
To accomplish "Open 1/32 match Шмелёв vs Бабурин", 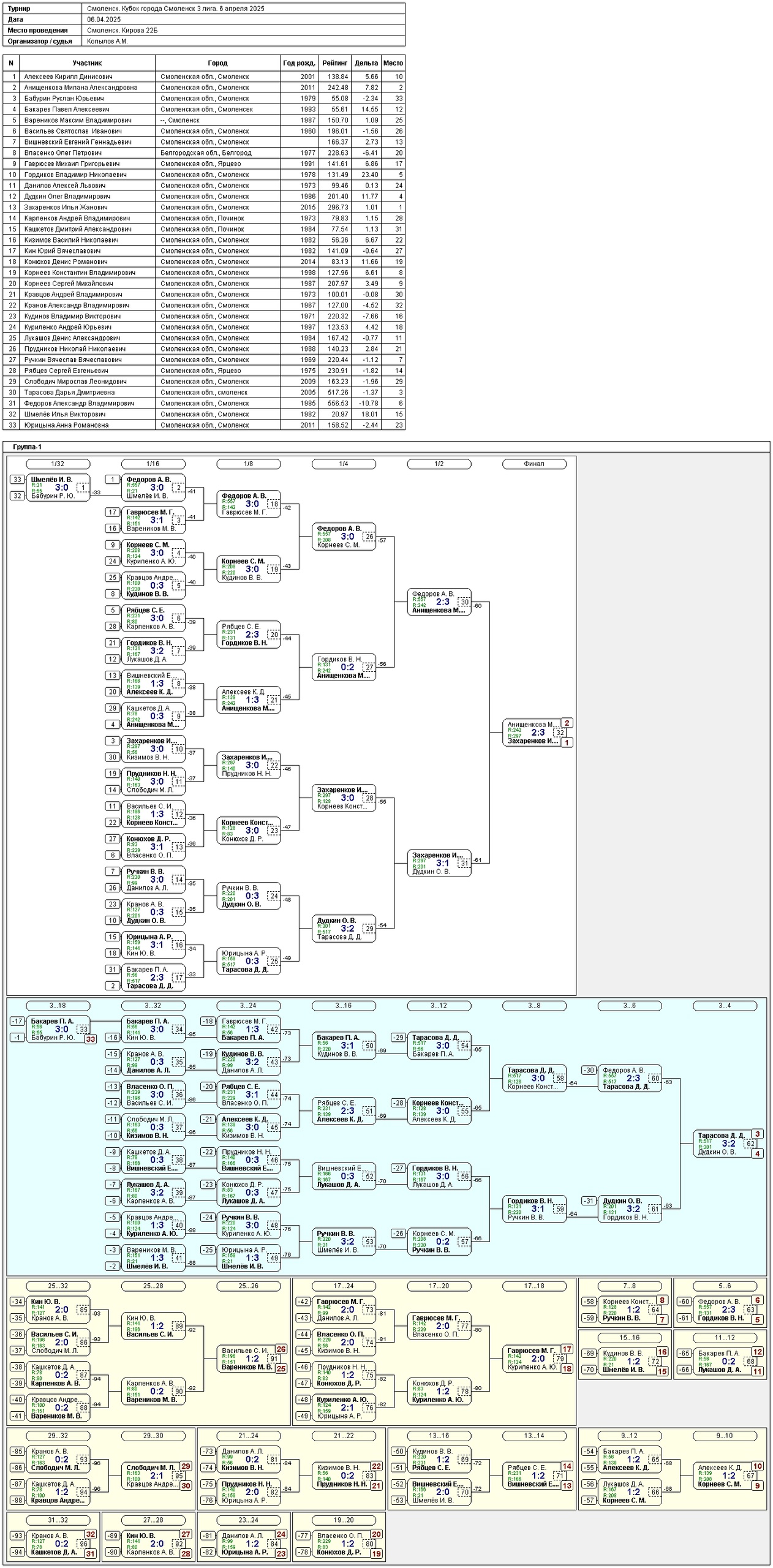I will coord(58,488).
